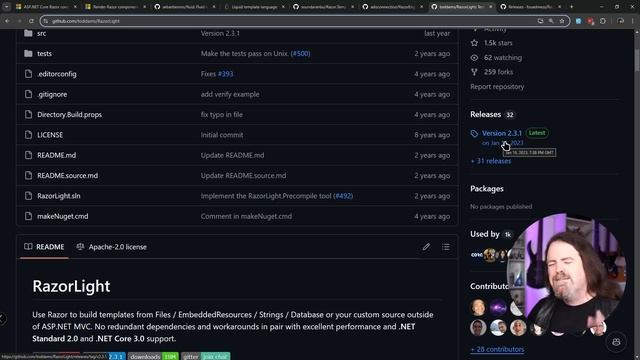This screenshot has height=360, width=640.
Task: Open the README.md file
Action: click(x=56, y=156)
